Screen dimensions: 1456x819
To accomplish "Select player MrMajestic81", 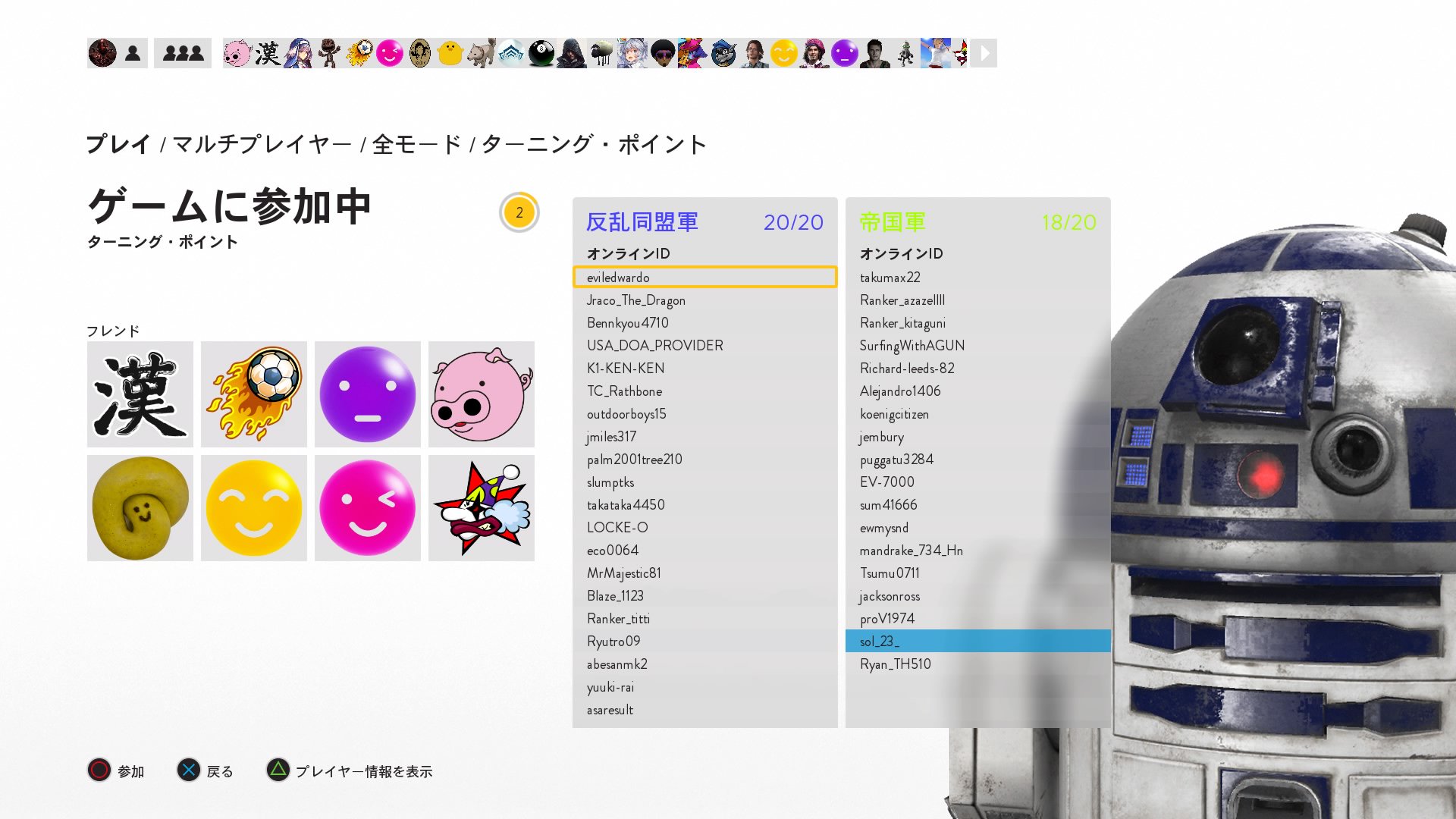I will click(705, 573).
